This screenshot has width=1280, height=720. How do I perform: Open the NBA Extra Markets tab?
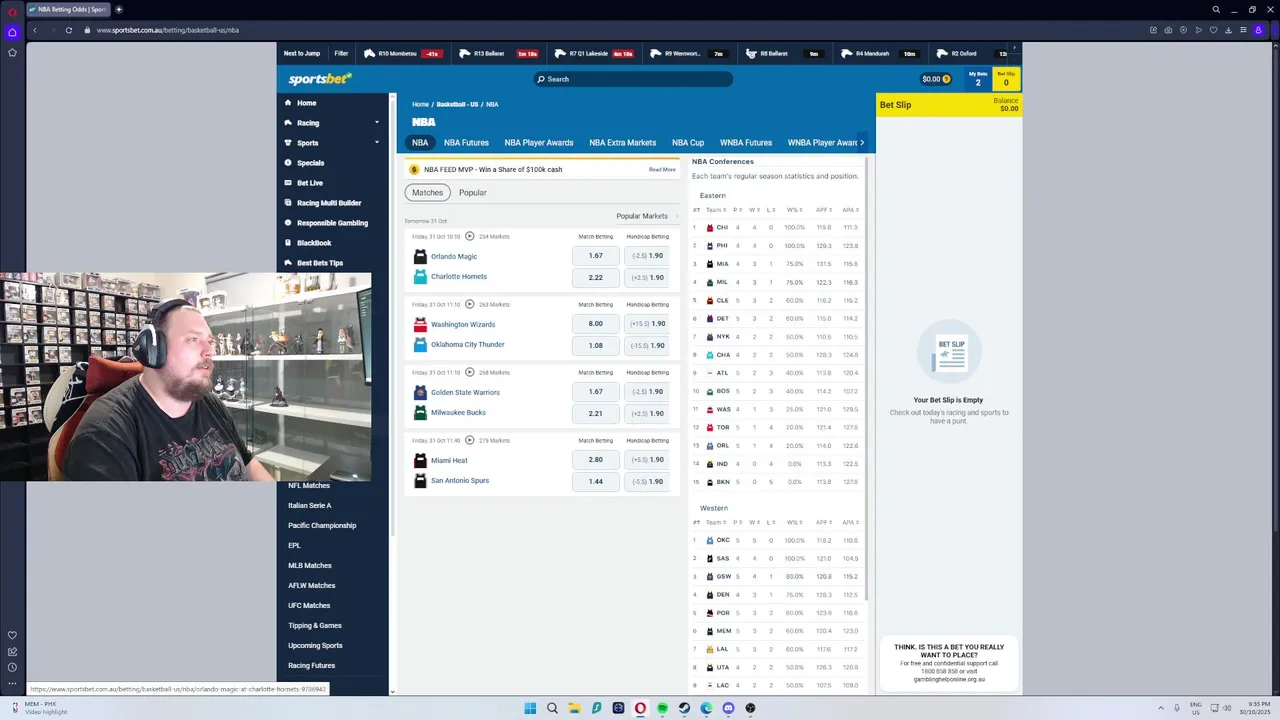point(623,143)
